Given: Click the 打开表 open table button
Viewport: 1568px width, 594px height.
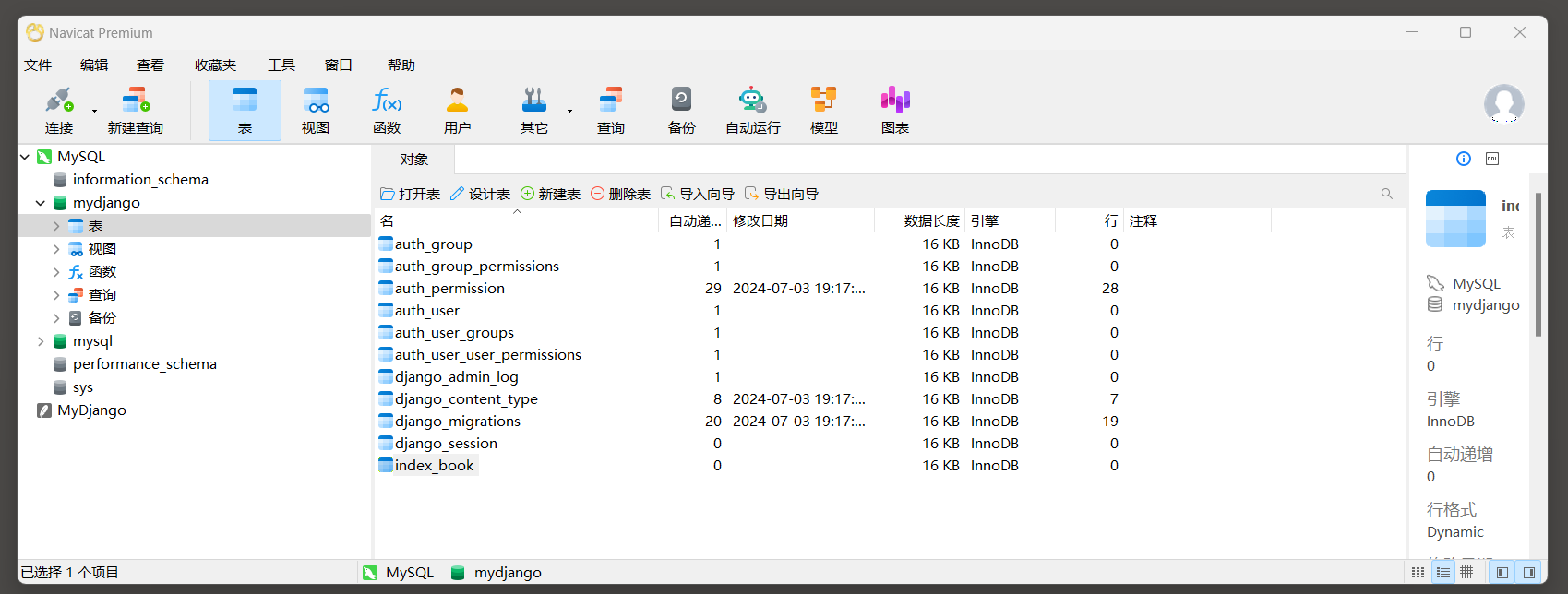Looking at the screenshot, I should tap(411, 194).
